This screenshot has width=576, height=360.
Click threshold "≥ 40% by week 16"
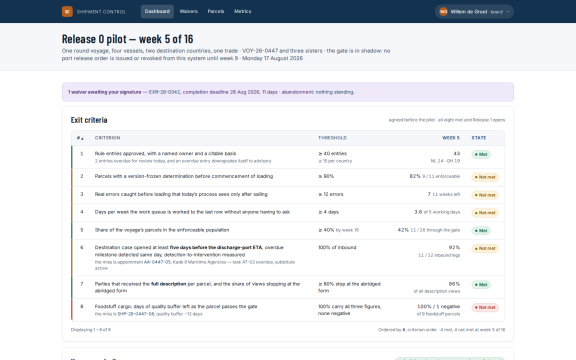338,230
